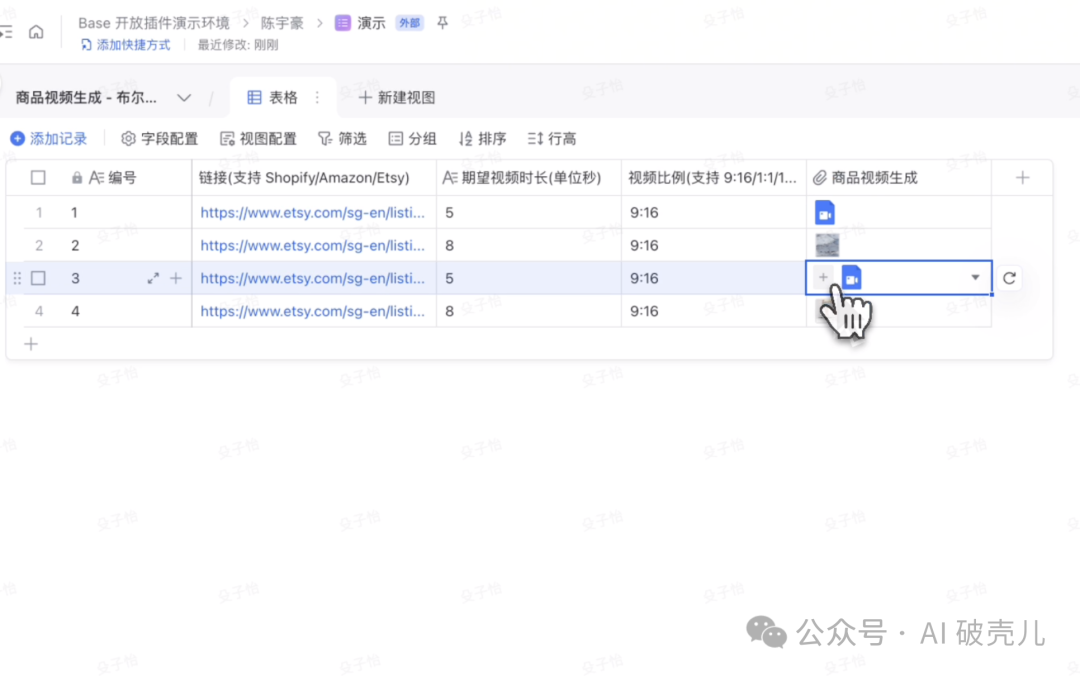This screenshot has width=1080, height=676.
Task: Open the video file icon in row 1
Action: coord(825,212)
